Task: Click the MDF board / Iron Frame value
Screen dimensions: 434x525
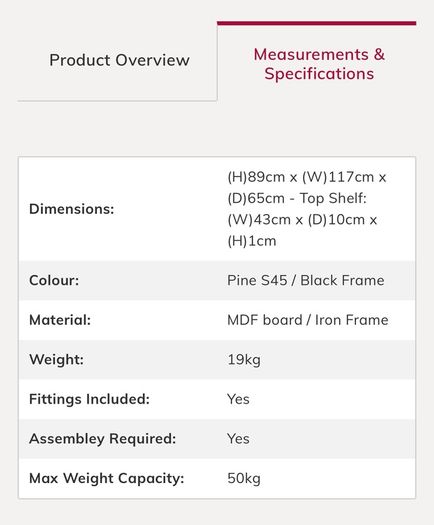Action: [308, 320]
